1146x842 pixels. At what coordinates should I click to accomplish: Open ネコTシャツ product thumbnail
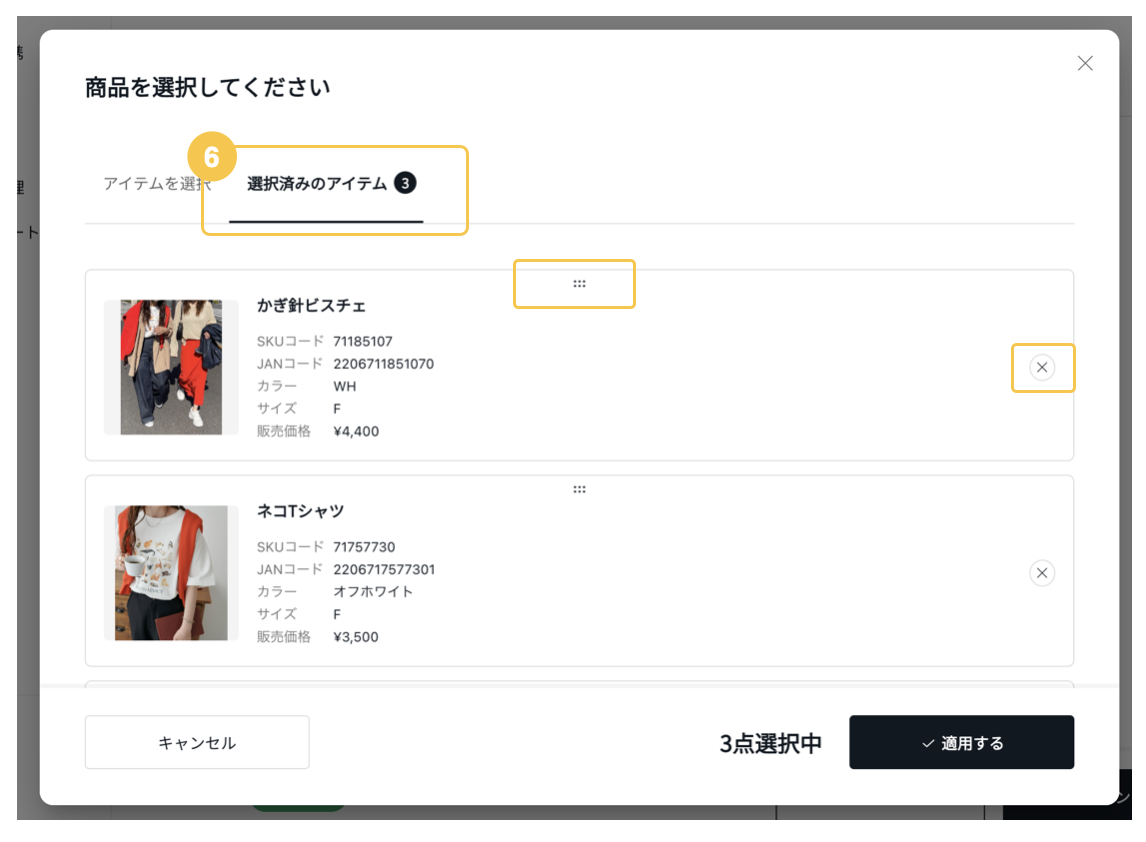(x=171, y=573)
